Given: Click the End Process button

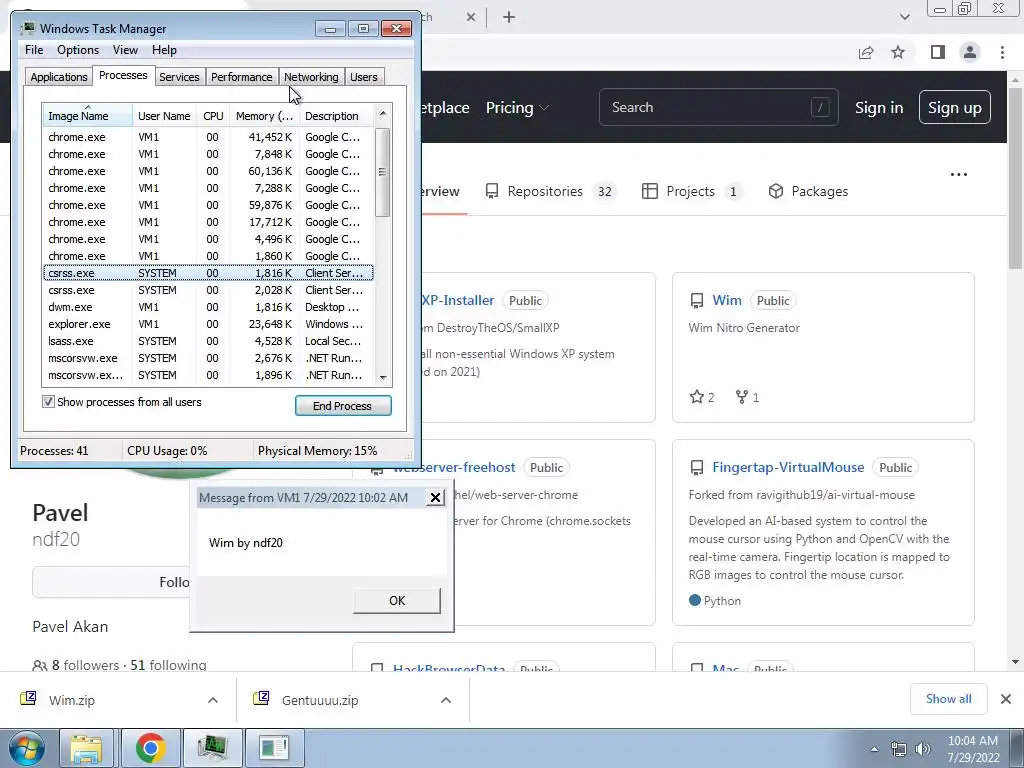Looking at the screenshot, I should point(343,406).
